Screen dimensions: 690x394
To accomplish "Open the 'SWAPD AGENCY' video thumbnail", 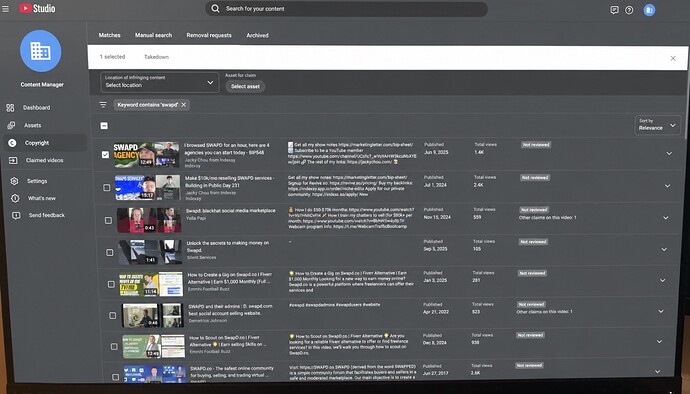I will coord(146,155).
